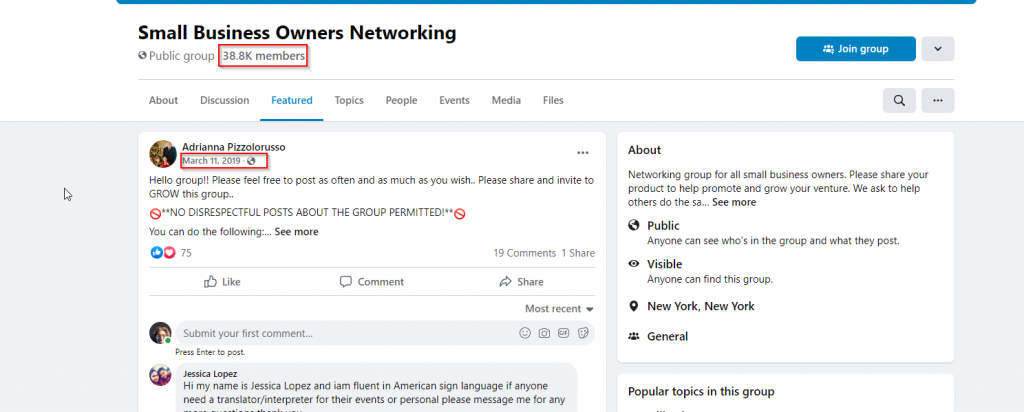
Task: View the 19 Comments
Action: click(524, 253)
